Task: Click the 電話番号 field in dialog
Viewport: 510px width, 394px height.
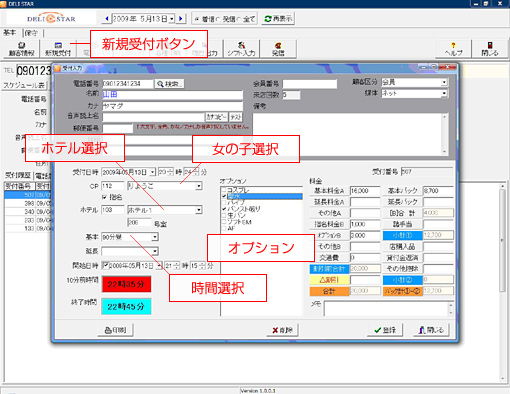Action: (127, 84)
